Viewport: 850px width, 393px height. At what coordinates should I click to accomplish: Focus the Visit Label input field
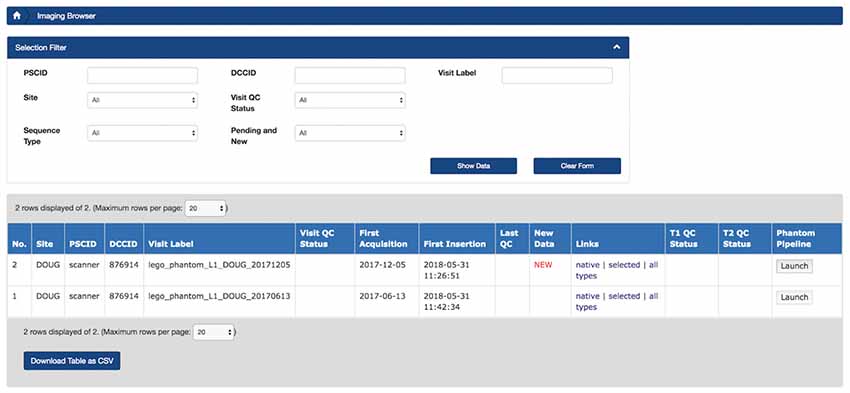point(557,75)
